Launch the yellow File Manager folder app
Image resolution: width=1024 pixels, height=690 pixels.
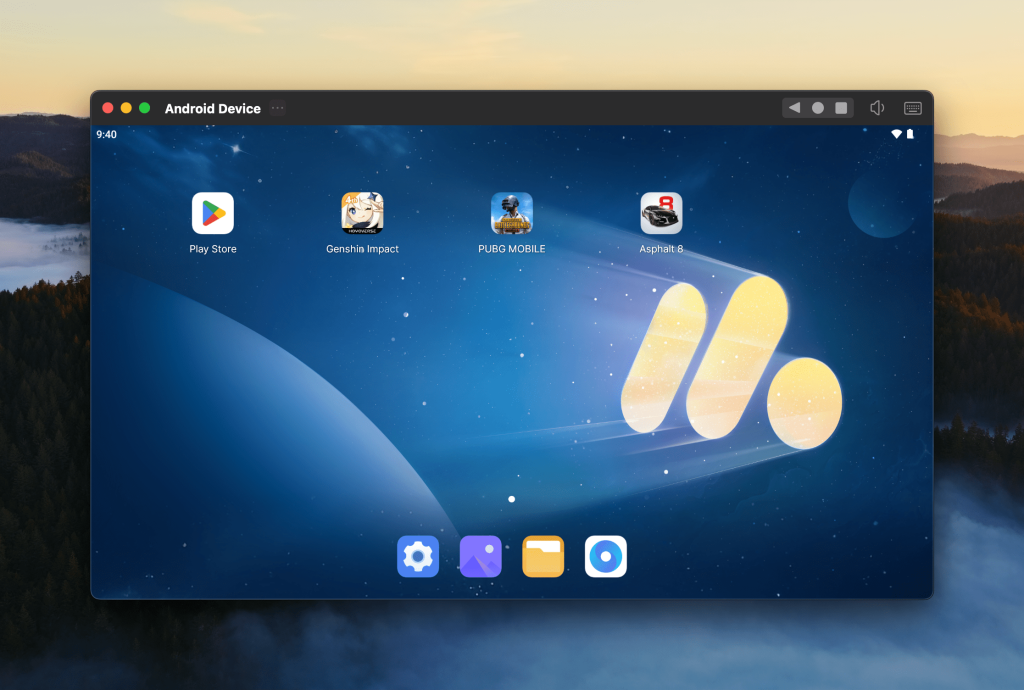(543, 557)
